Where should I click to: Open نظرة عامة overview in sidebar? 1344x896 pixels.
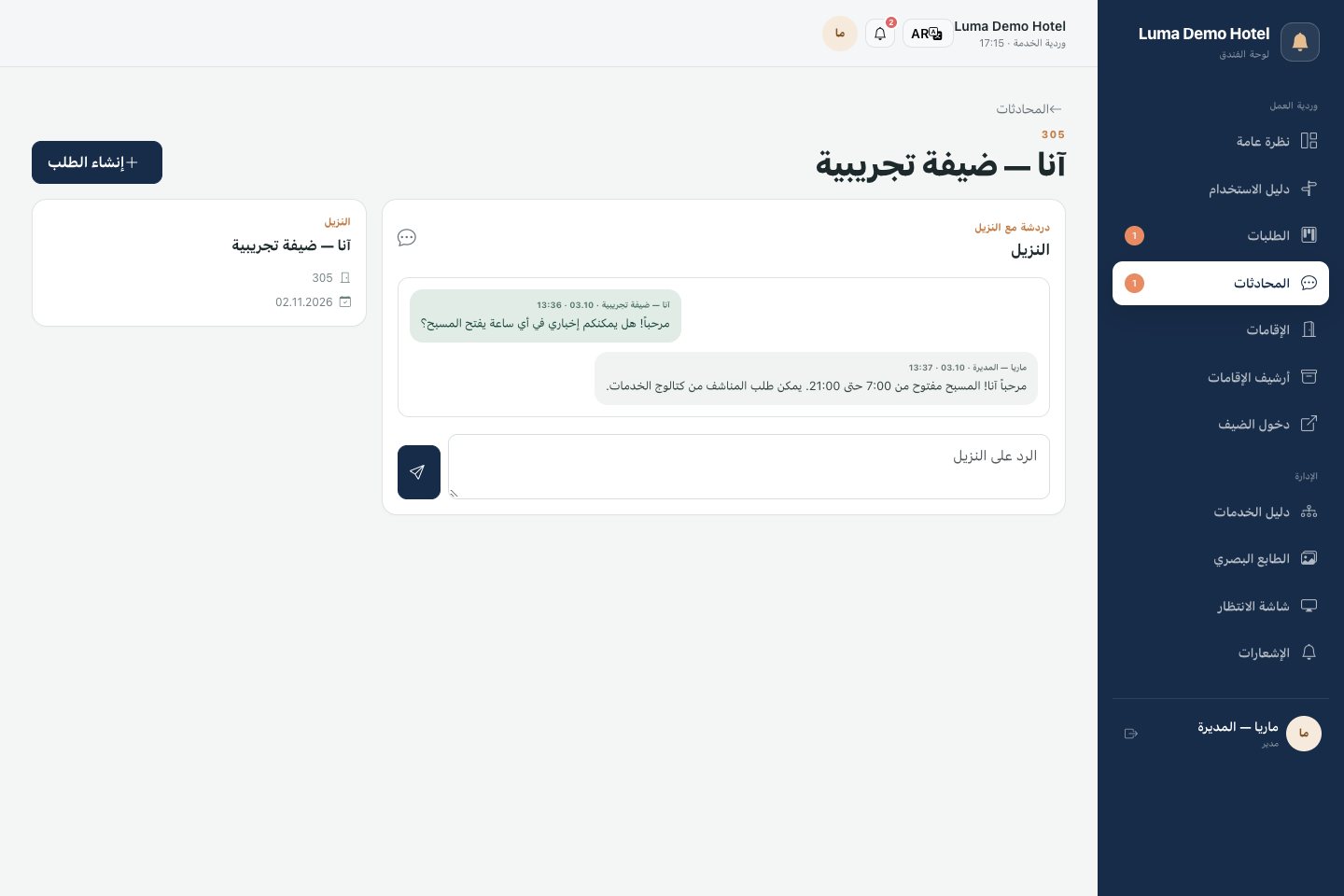tap(1220, 141)
